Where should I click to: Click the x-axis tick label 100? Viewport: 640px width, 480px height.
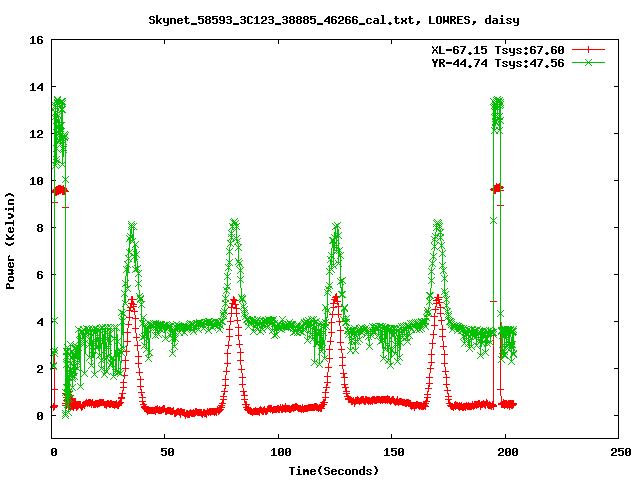click(x=280, y=452)
